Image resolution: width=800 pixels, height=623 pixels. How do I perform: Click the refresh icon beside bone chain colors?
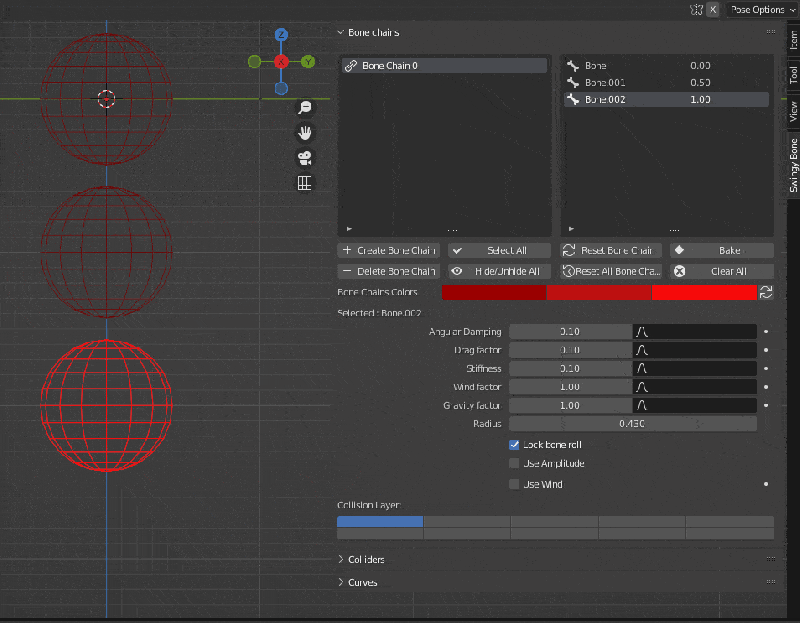tap(766, 292)
